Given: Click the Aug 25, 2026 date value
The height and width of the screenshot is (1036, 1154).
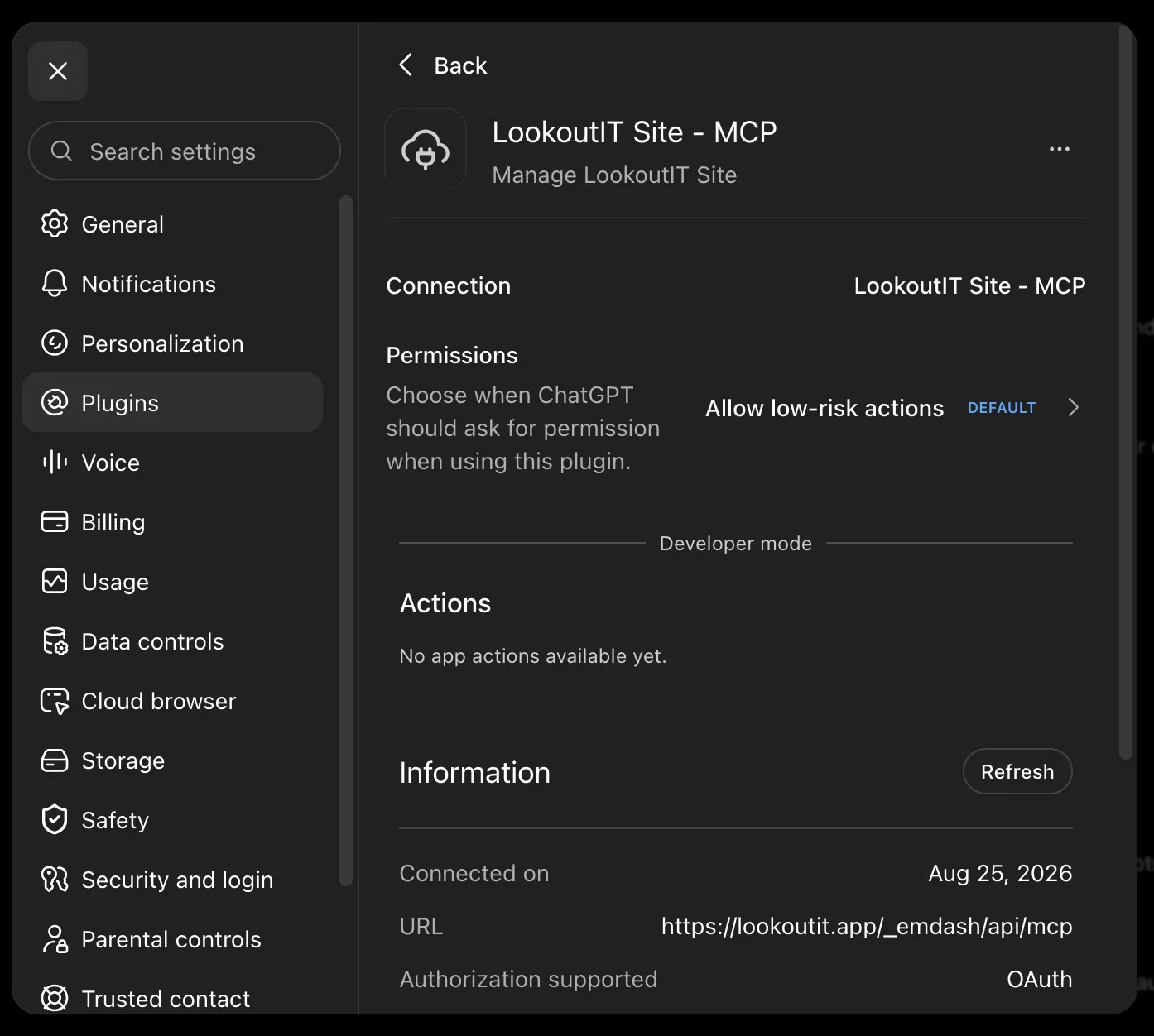Looking at the screenshot, I should click(1000, 873).
